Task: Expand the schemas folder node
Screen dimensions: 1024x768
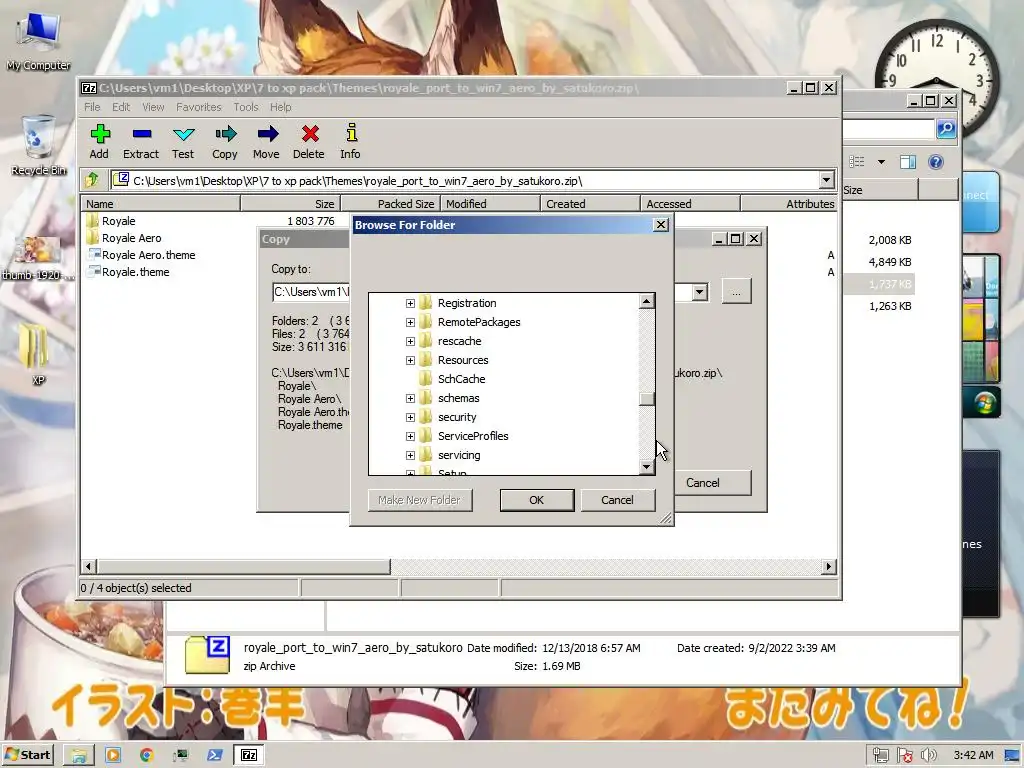Action: [x=410, y=398]
